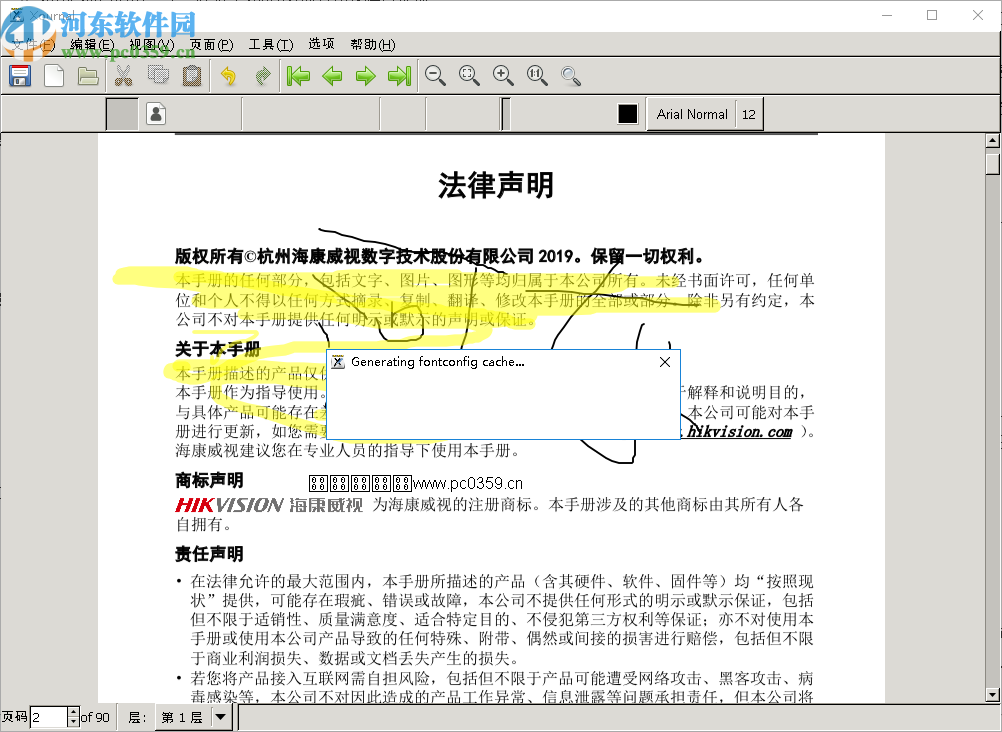Create a new document
Image resolution: width=1002 pixels, height=732 pixels.
tap(54, 75)
